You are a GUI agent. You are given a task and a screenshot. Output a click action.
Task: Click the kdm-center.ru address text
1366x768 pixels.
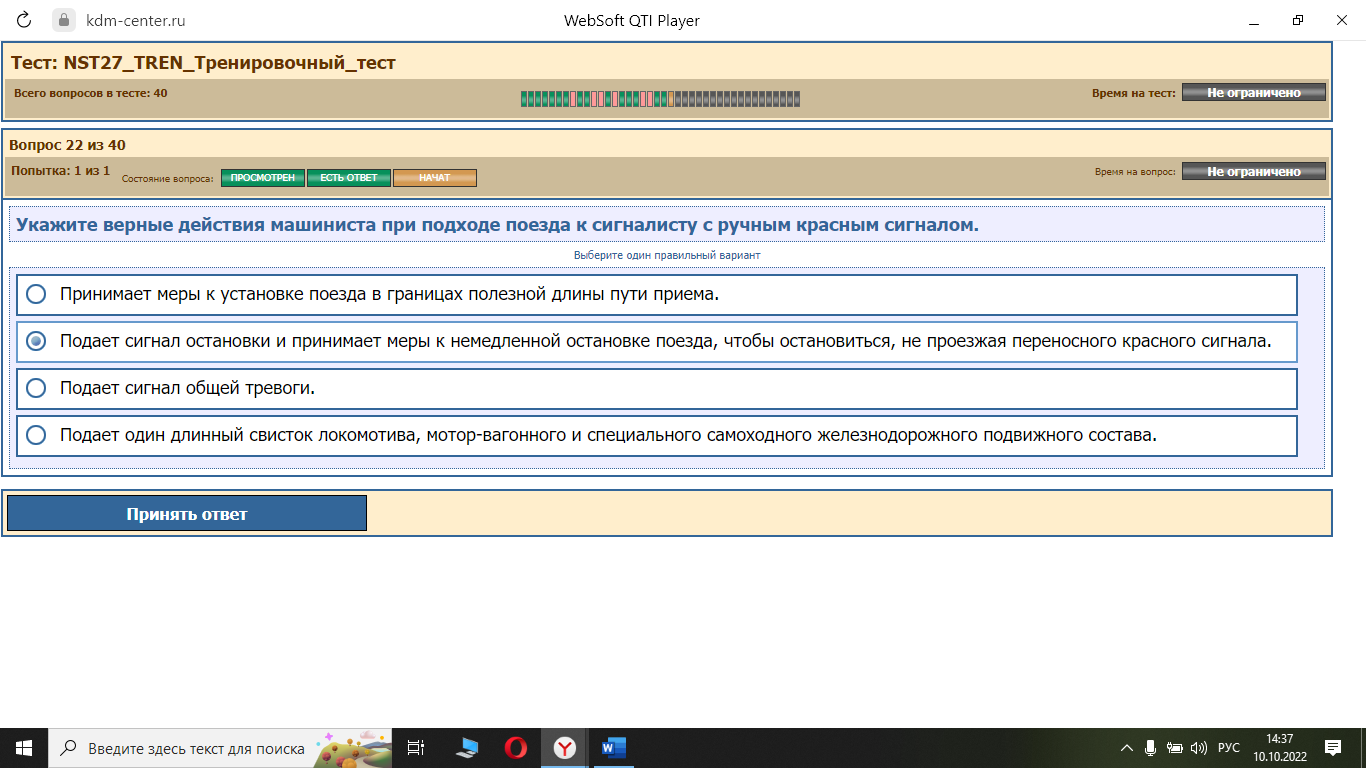point(135,20)
